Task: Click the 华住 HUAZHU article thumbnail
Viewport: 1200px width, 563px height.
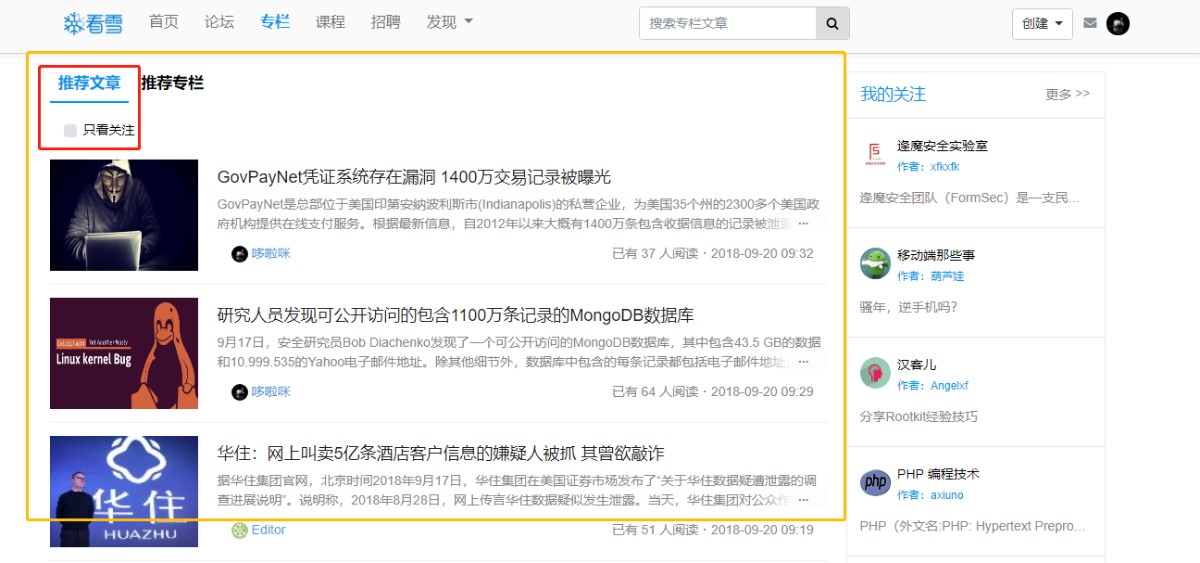Action: click(x=124, y=491)
